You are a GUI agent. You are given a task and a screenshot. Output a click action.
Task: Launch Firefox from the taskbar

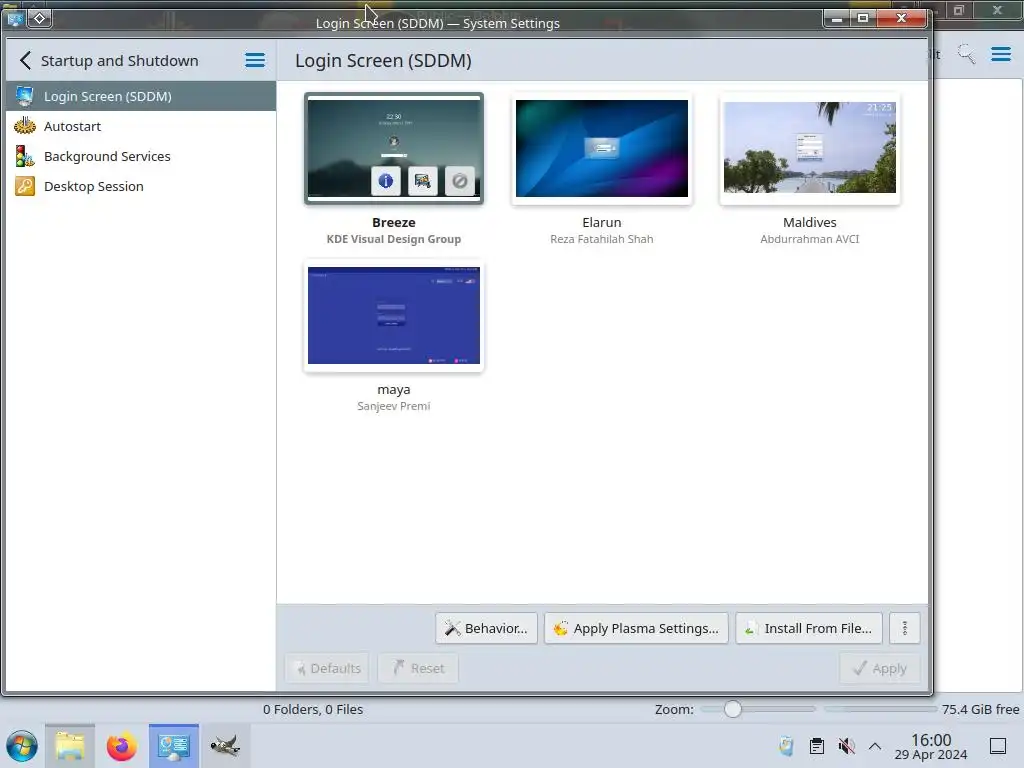[121, 746]
